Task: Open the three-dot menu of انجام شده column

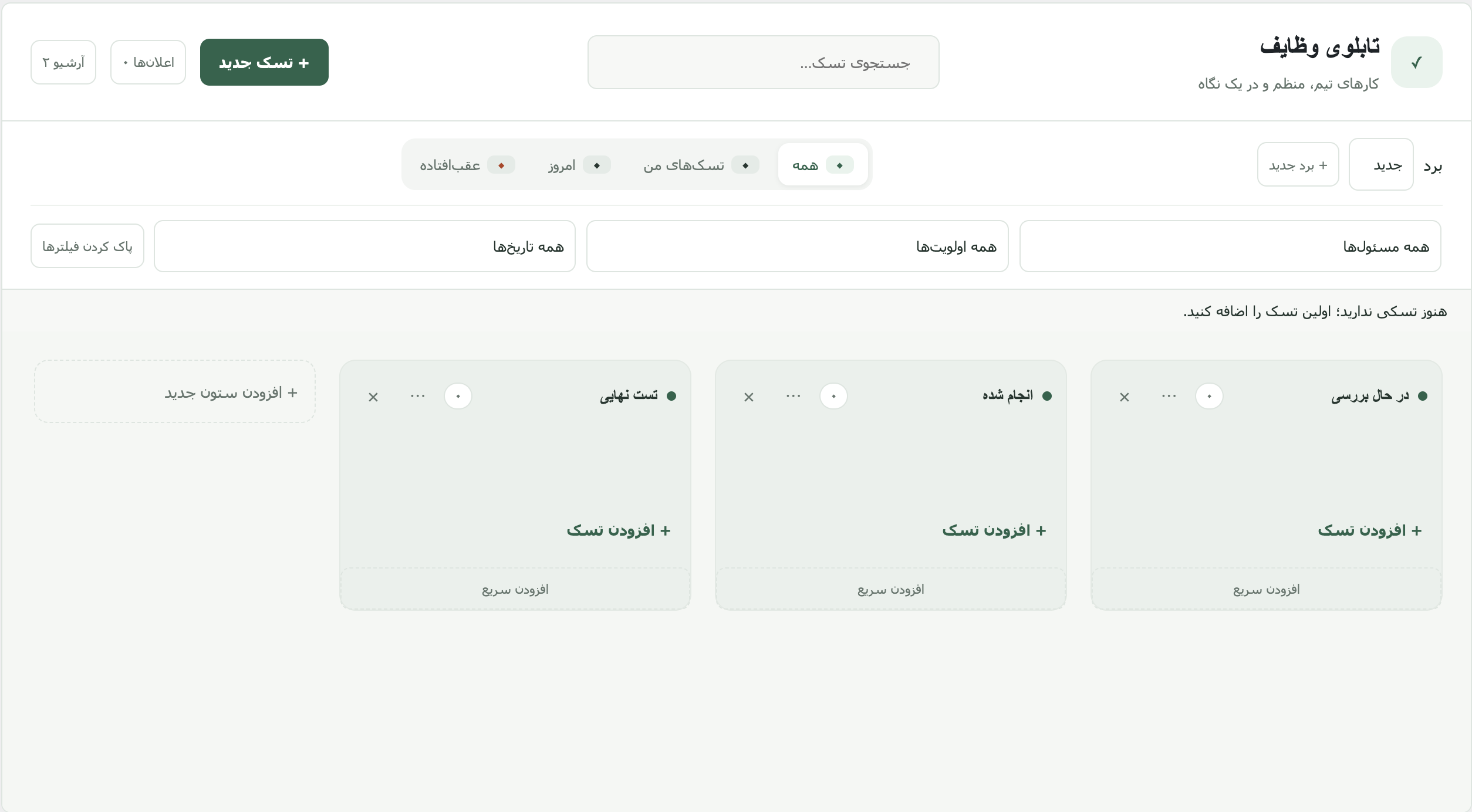Action: 793,396
